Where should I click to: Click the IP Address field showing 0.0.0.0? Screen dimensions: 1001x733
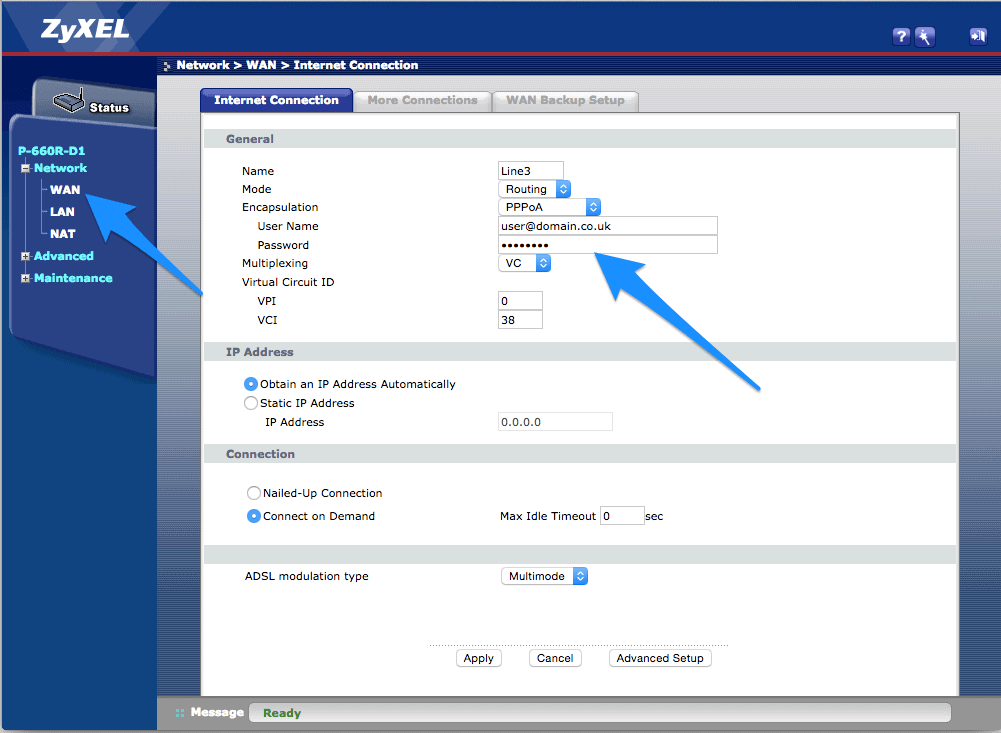click(555, 421)
